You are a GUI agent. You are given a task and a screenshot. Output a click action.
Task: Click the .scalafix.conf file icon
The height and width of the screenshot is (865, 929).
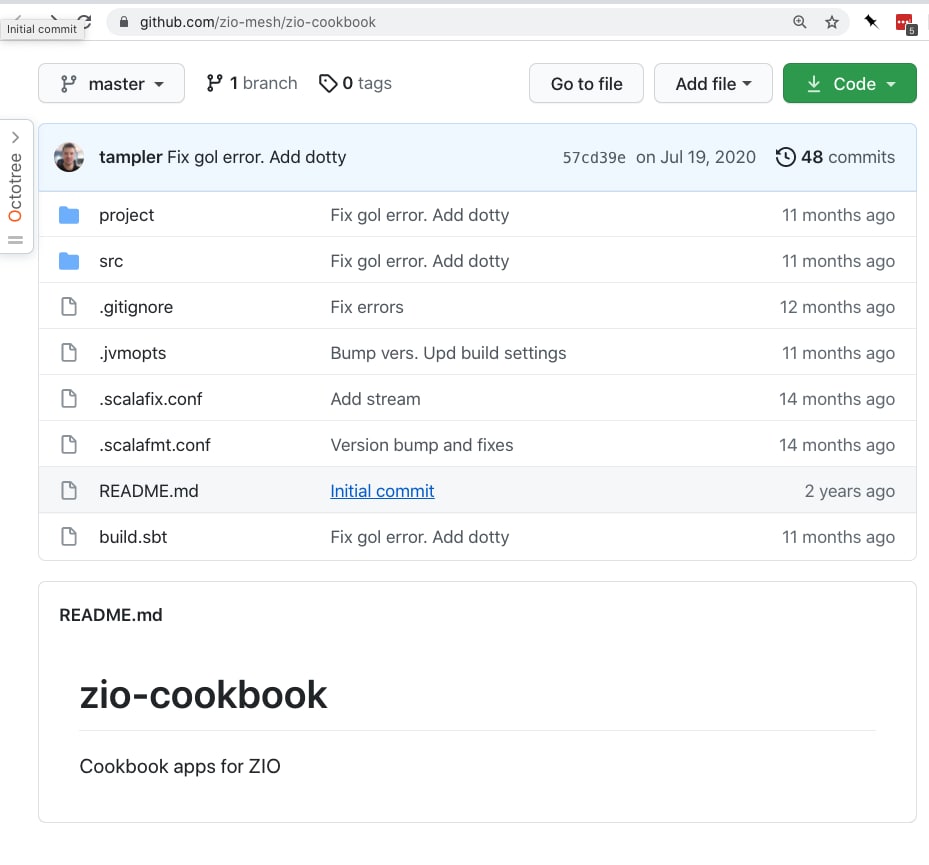(69, 399)
